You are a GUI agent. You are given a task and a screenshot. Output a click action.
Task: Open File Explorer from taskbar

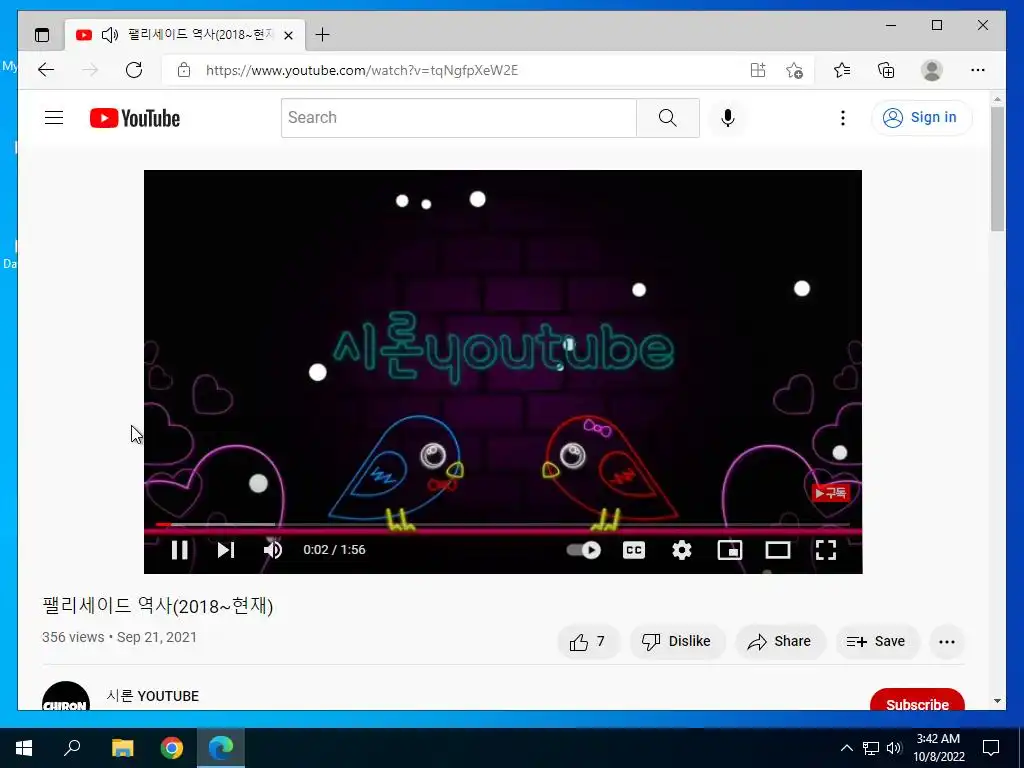point(122,748)
